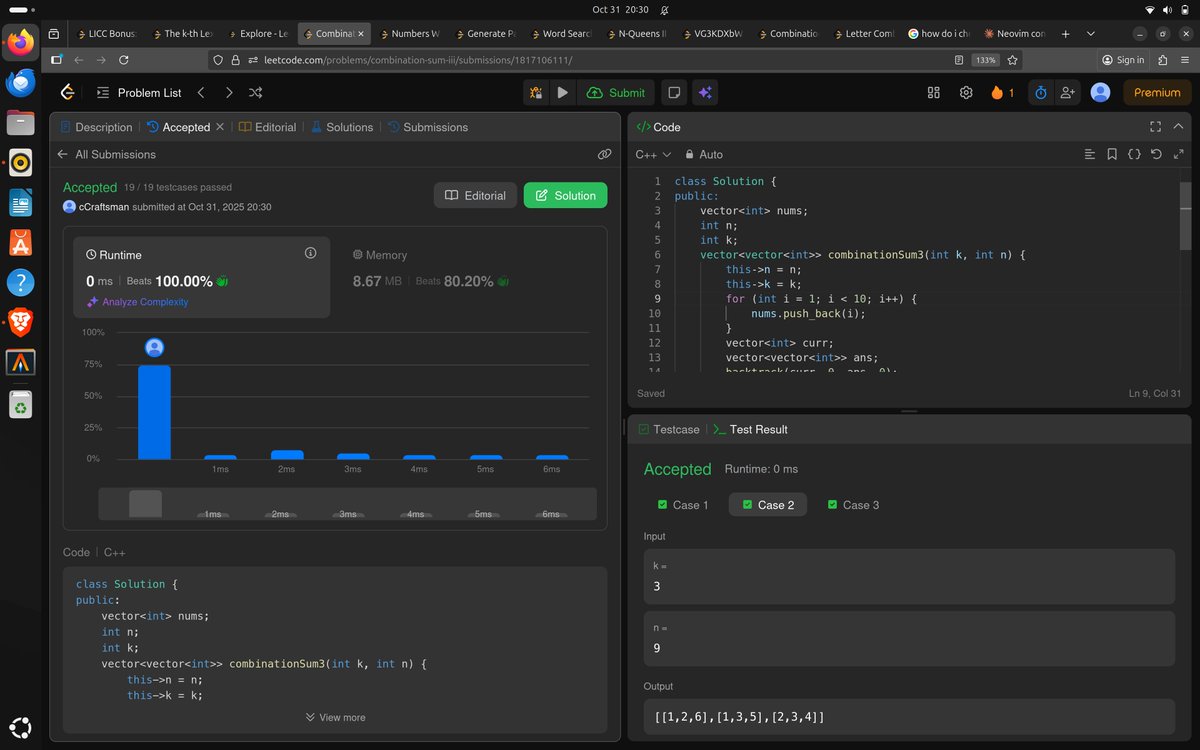
Task: Open the C++ language dropdown
Action: tap(652, 154)
